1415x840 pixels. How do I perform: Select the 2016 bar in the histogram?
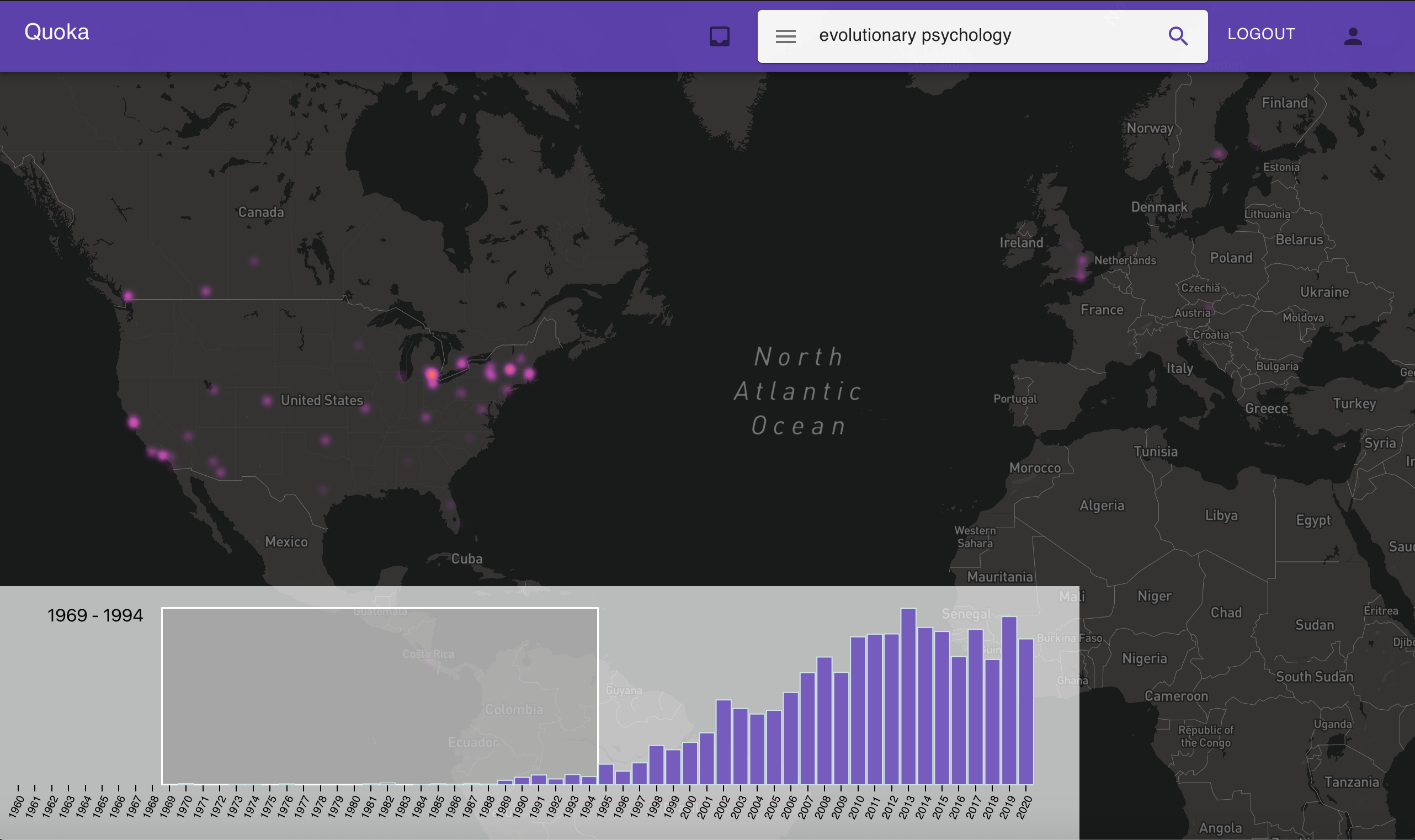point(959,721)
